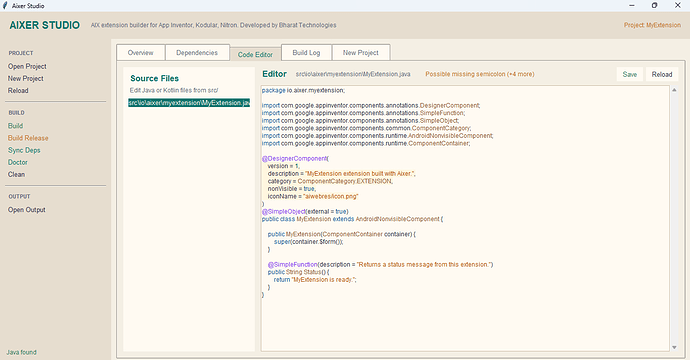Click New Project in the sidebar

click(26, 78)
